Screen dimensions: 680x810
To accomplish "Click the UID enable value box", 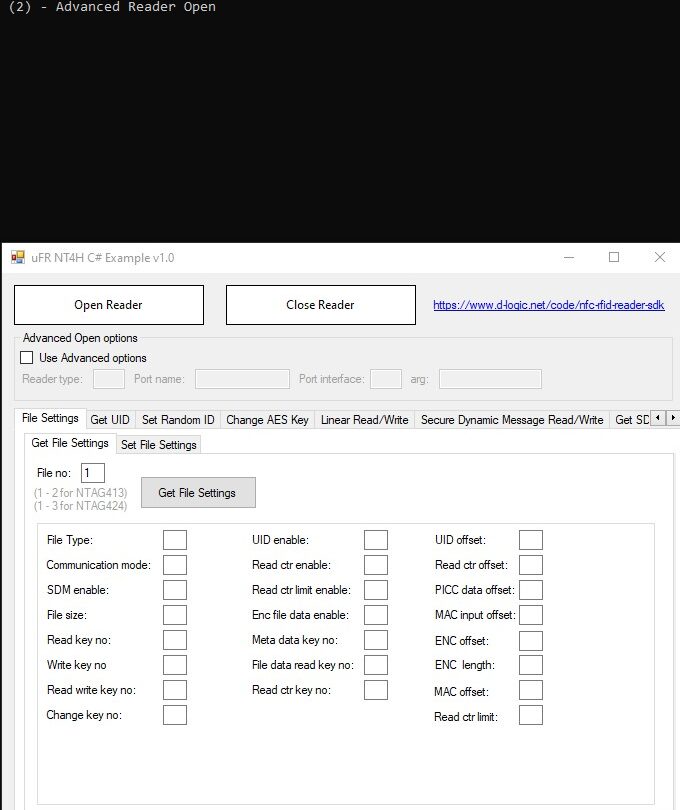I will pyautogui.click(x=376, y=540).
